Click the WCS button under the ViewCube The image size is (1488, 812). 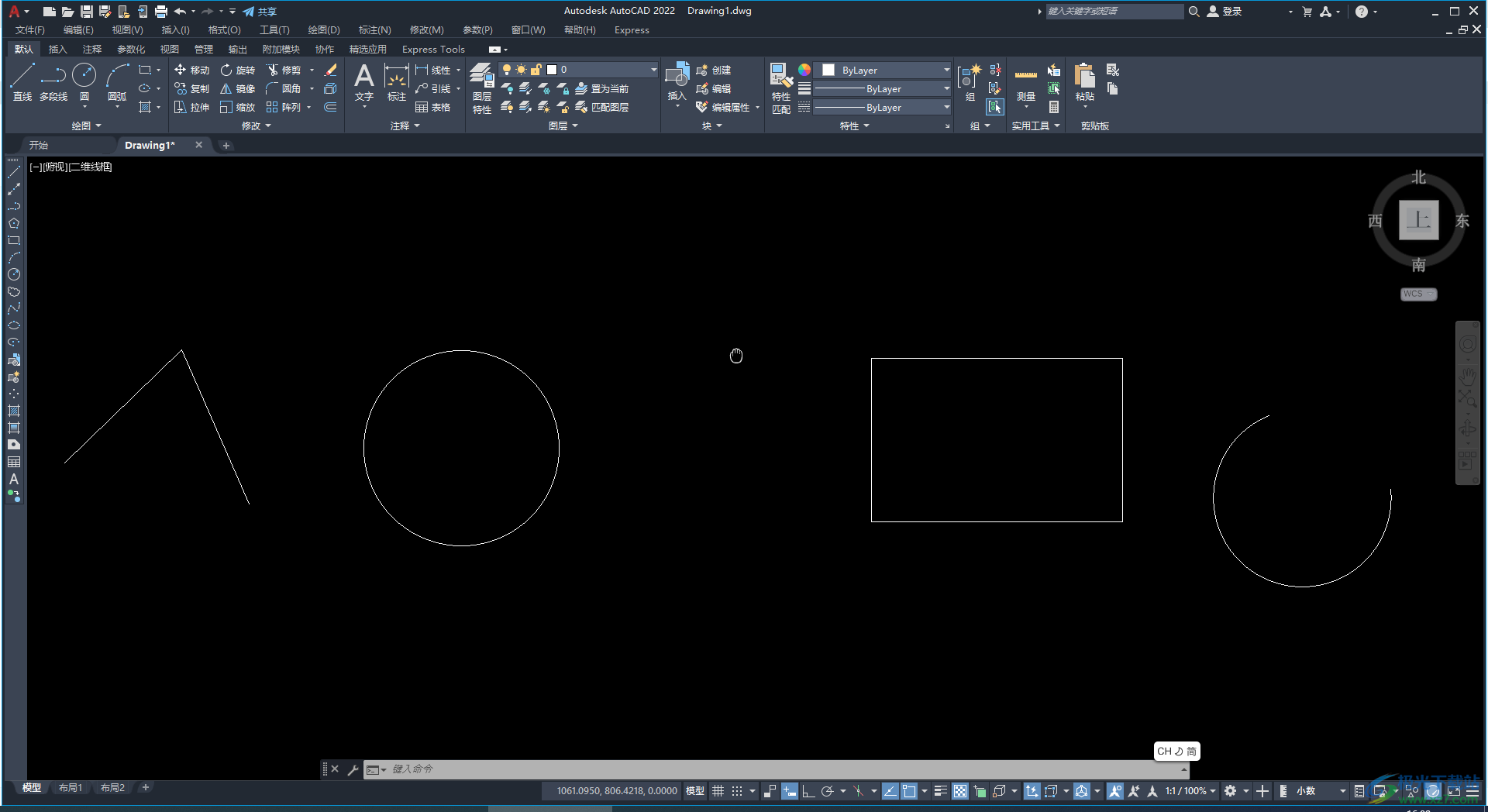point(1418,294)
